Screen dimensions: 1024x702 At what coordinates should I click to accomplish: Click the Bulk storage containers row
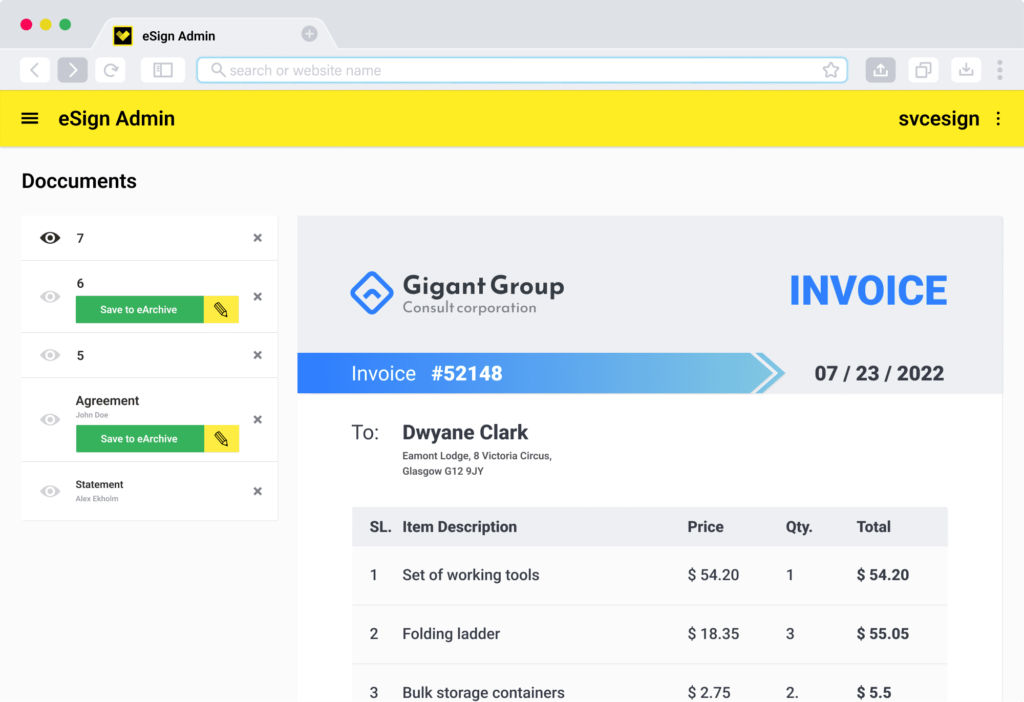[x=650, y=684]
